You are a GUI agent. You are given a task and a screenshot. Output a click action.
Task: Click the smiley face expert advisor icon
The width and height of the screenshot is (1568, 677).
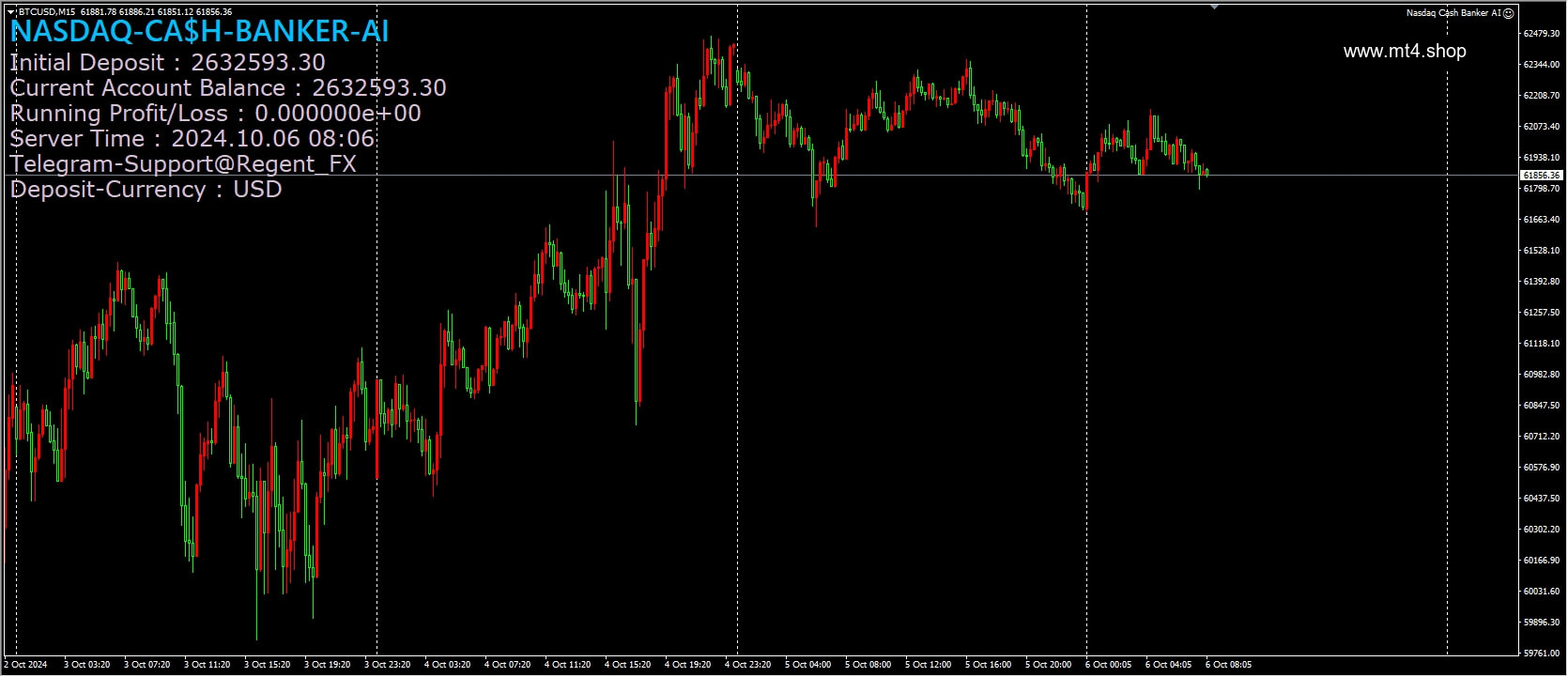coord(1508,13)
